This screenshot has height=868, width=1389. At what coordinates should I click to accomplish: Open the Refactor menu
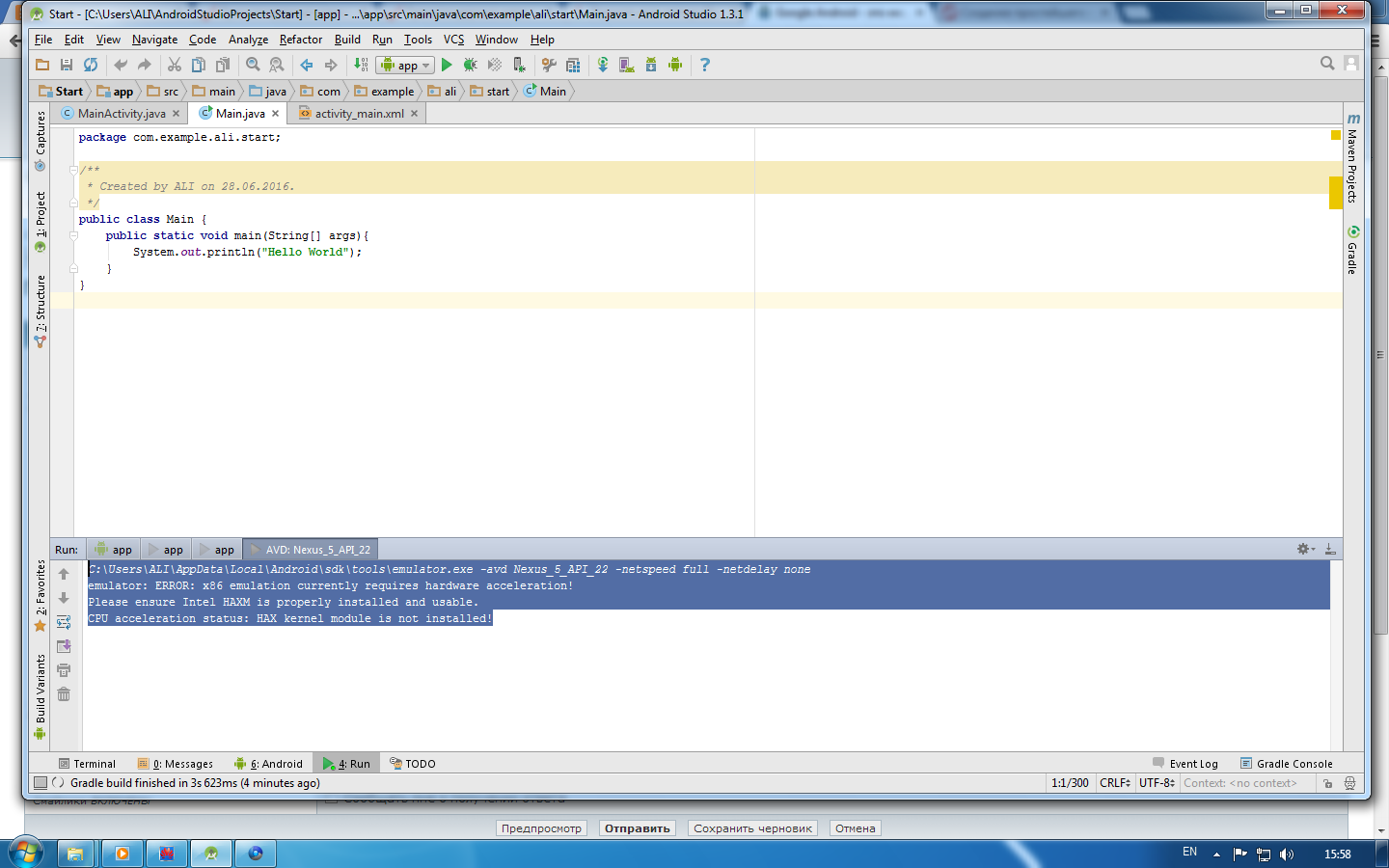301,40
